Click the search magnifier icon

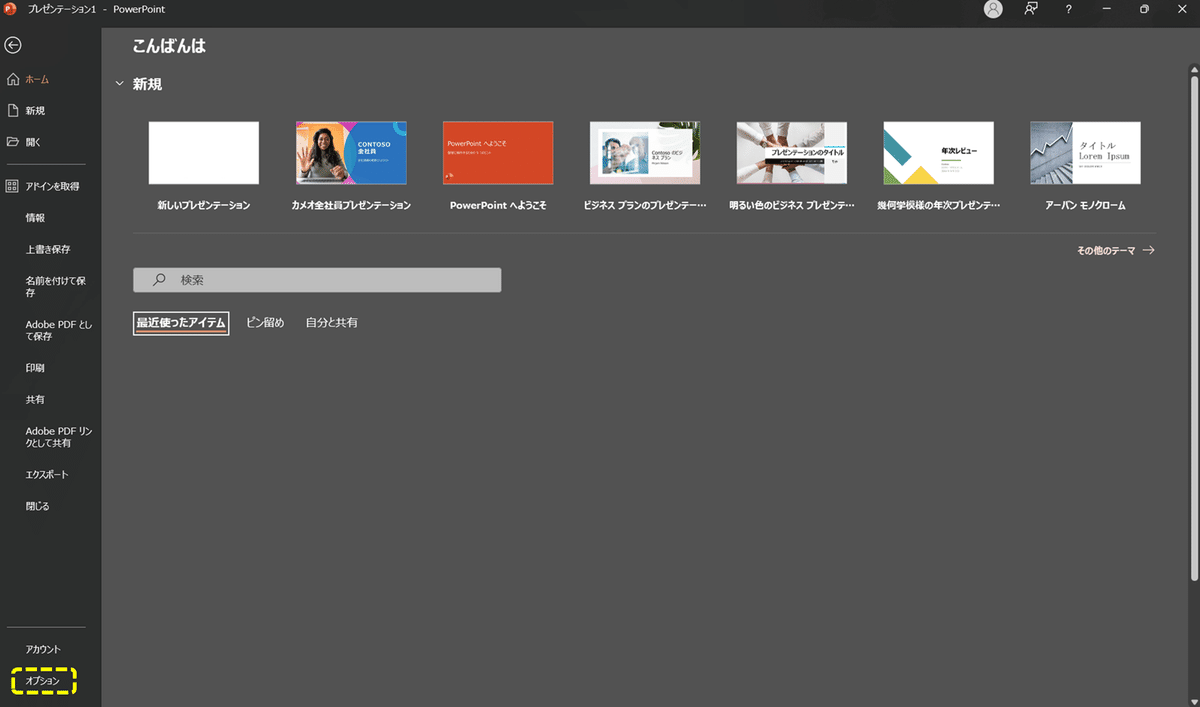coord(159,280)
